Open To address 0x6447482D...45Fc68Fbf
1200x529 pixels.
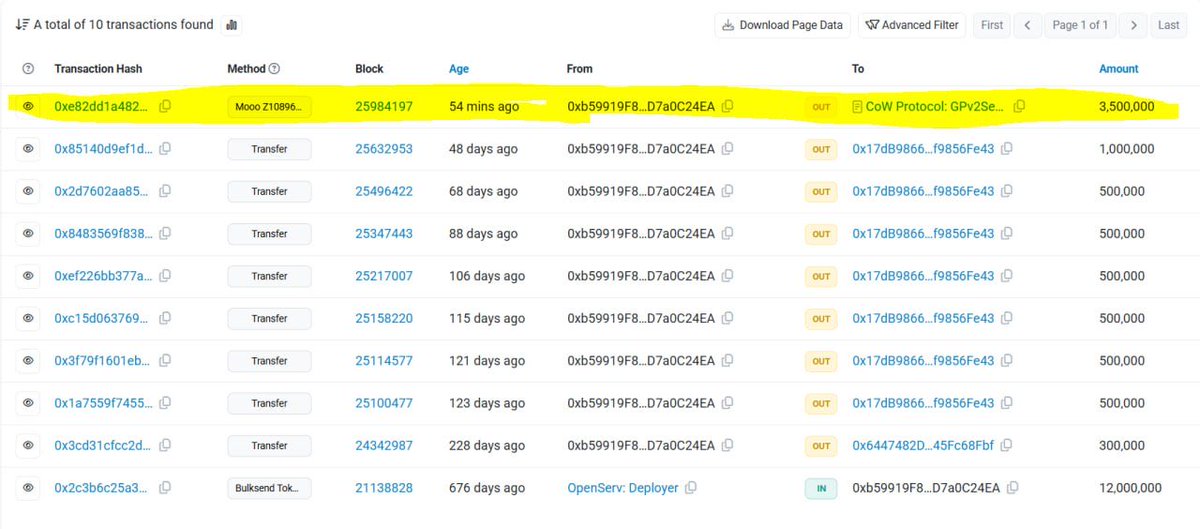click(923, 445)
